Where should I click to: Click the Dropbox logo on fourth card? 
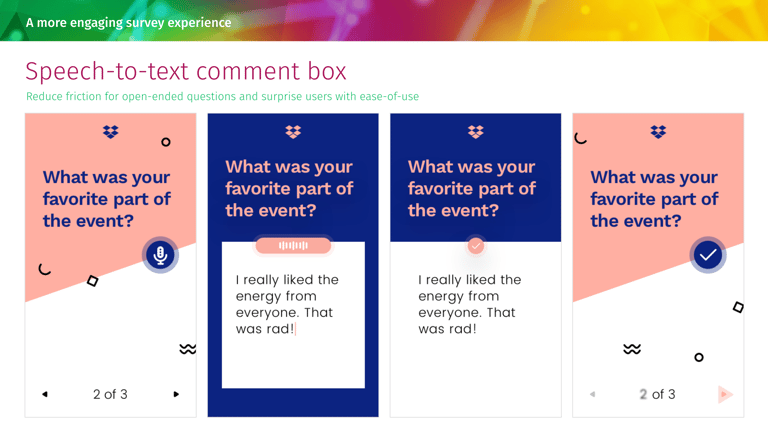pyautogui.click(x=658, y=132)
